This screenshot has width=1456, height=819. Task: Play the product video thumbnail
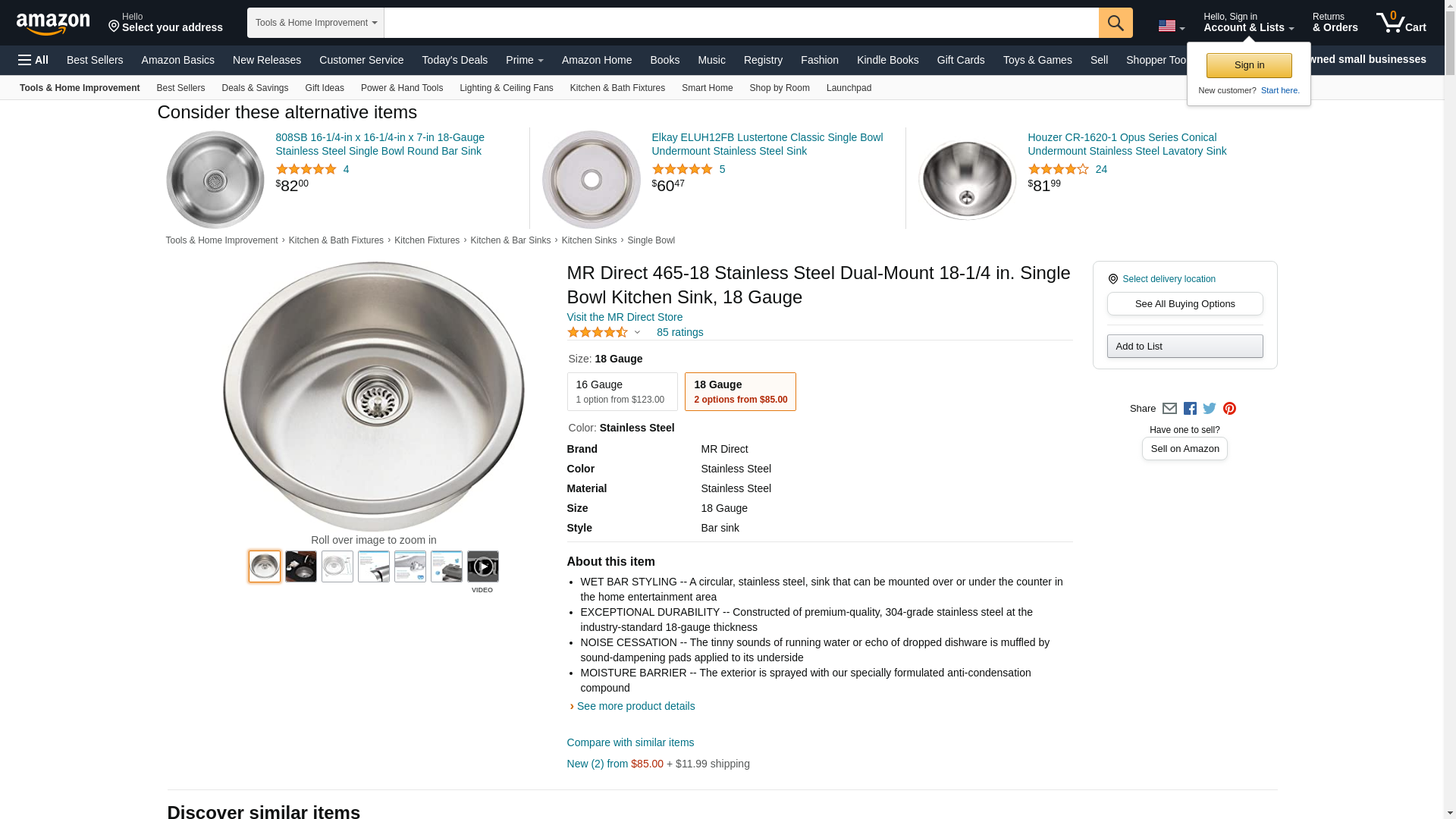pyautogui.click(x=482, y=566)
